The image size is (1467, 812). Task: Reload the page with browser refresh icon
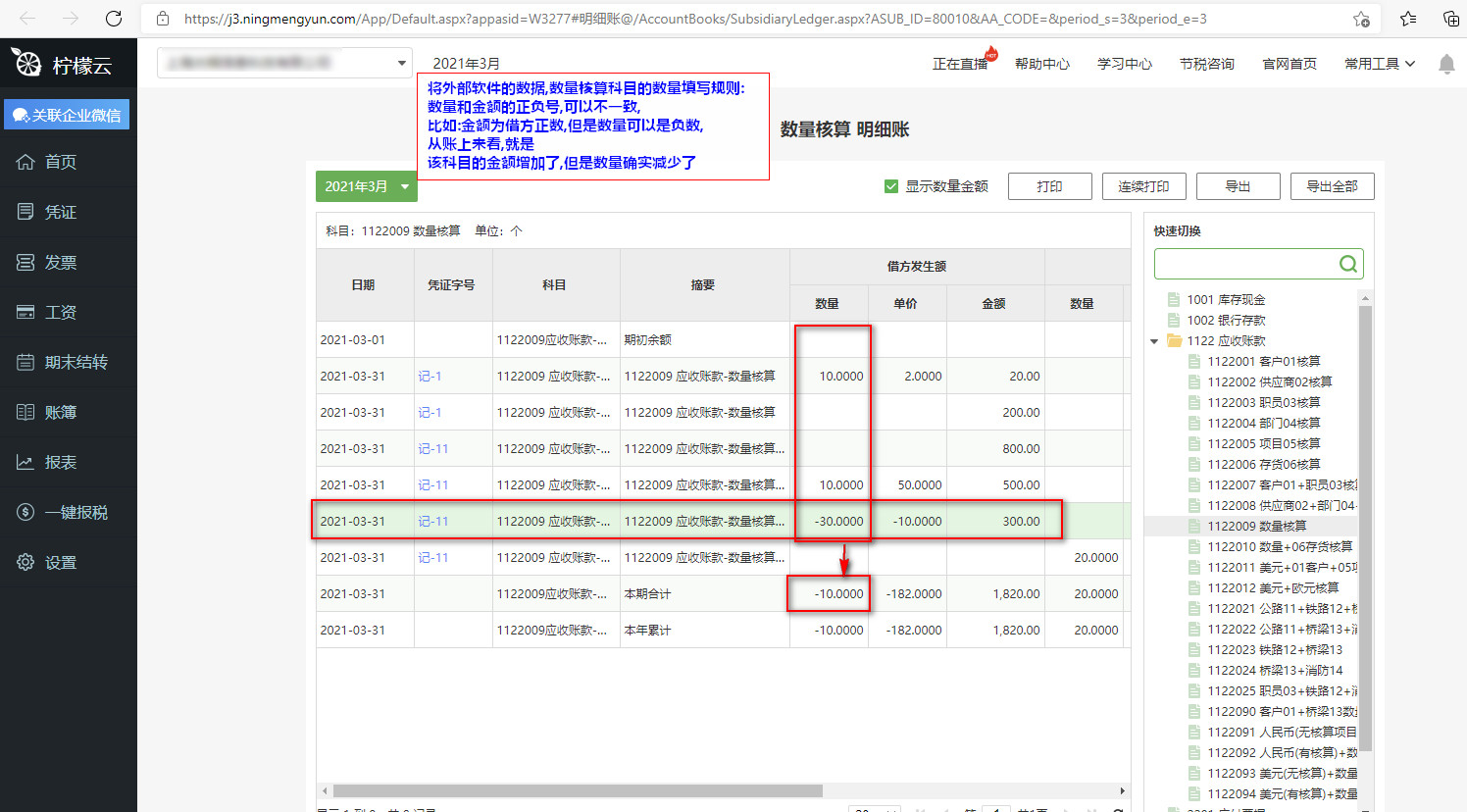click(114, 19)
